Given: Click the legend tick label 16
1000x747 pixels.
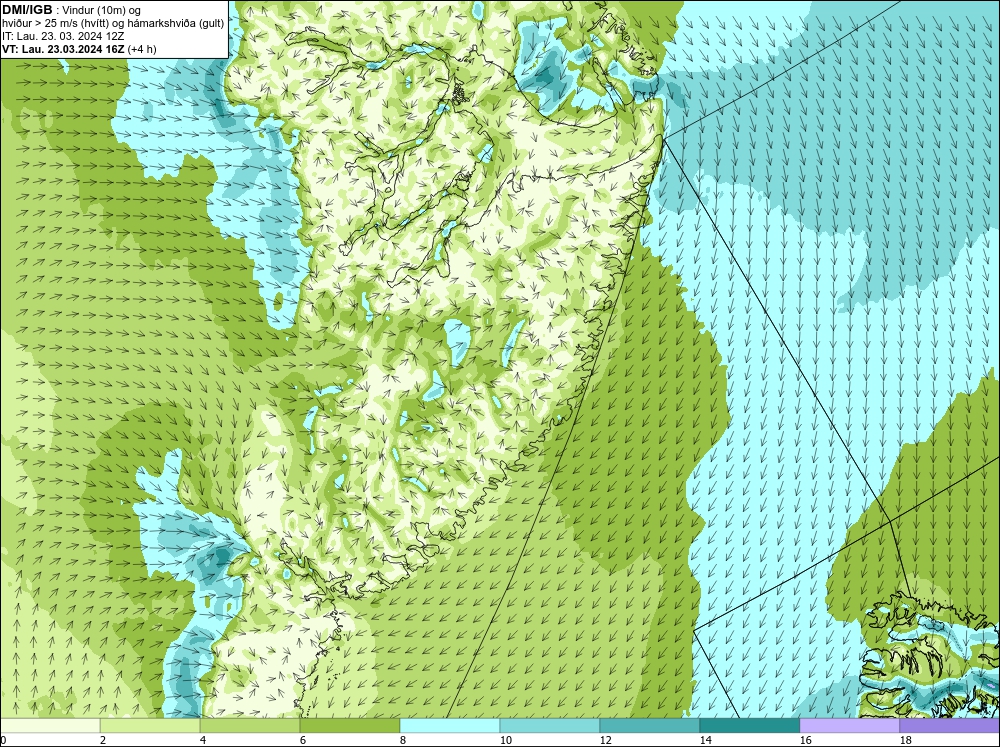Looking at the screenshot, I should (805, 740).
